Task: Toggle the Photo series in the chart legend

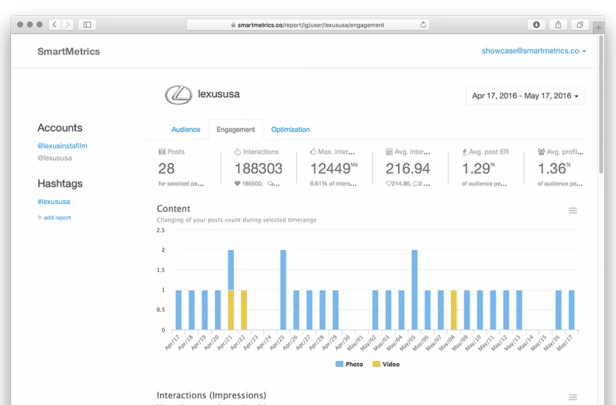Action: (x=349, y=364)
